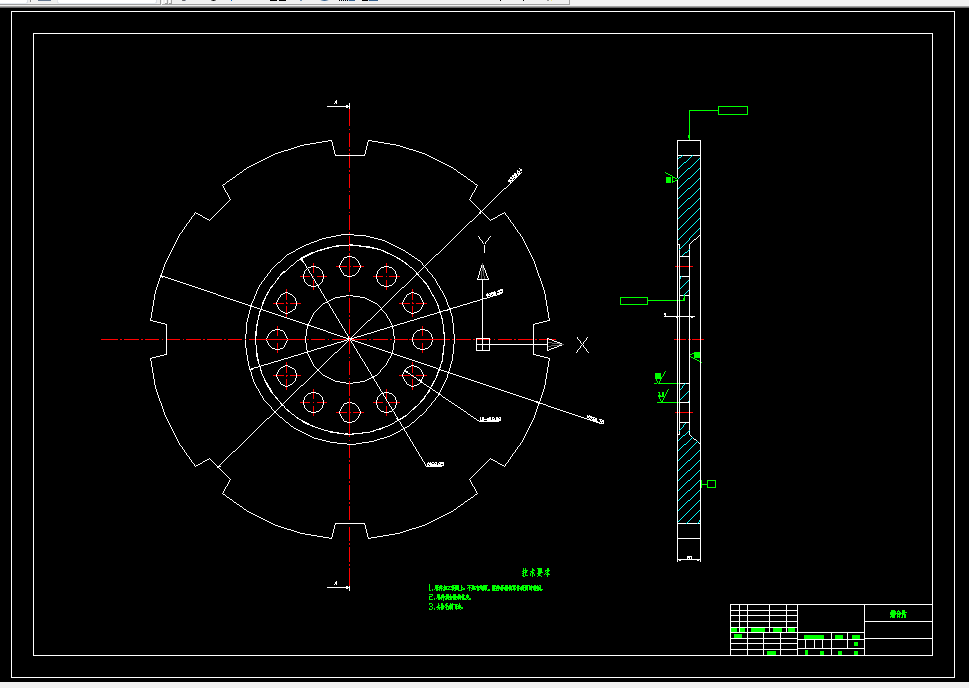
Task: Click technical requirement note line 3
Action: pos(446,606)
